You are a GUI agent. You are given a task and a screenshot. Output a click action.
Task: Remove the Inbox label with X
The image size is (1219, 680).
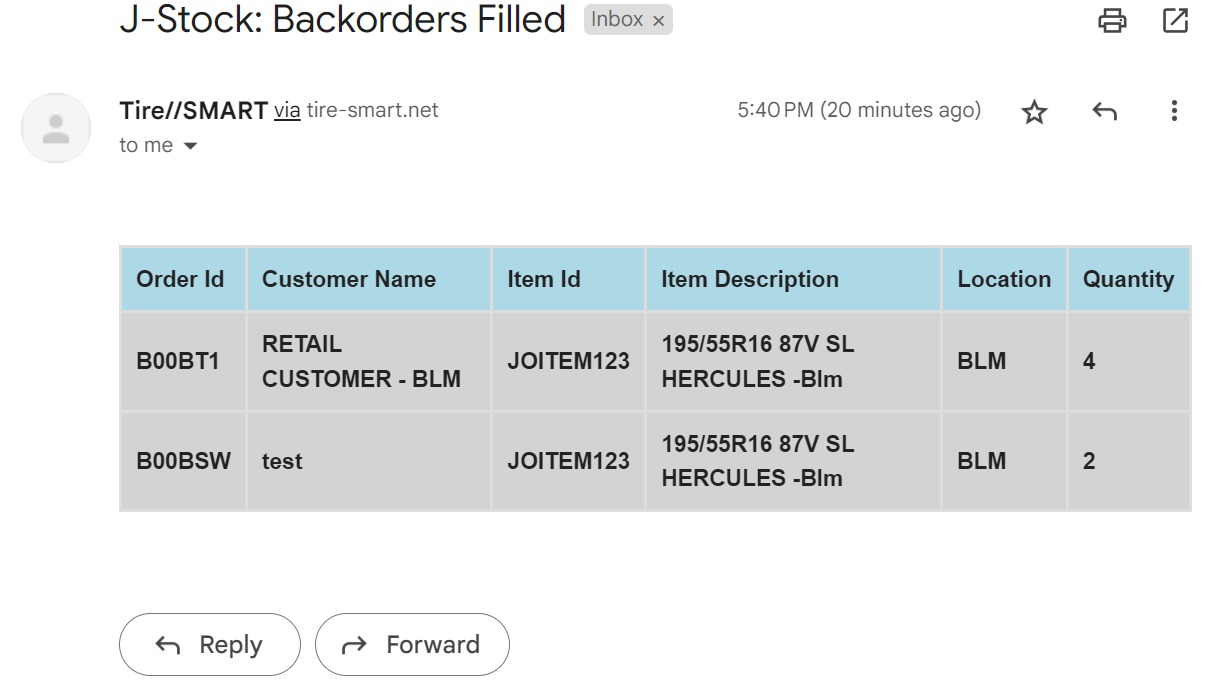coord(658,21)
